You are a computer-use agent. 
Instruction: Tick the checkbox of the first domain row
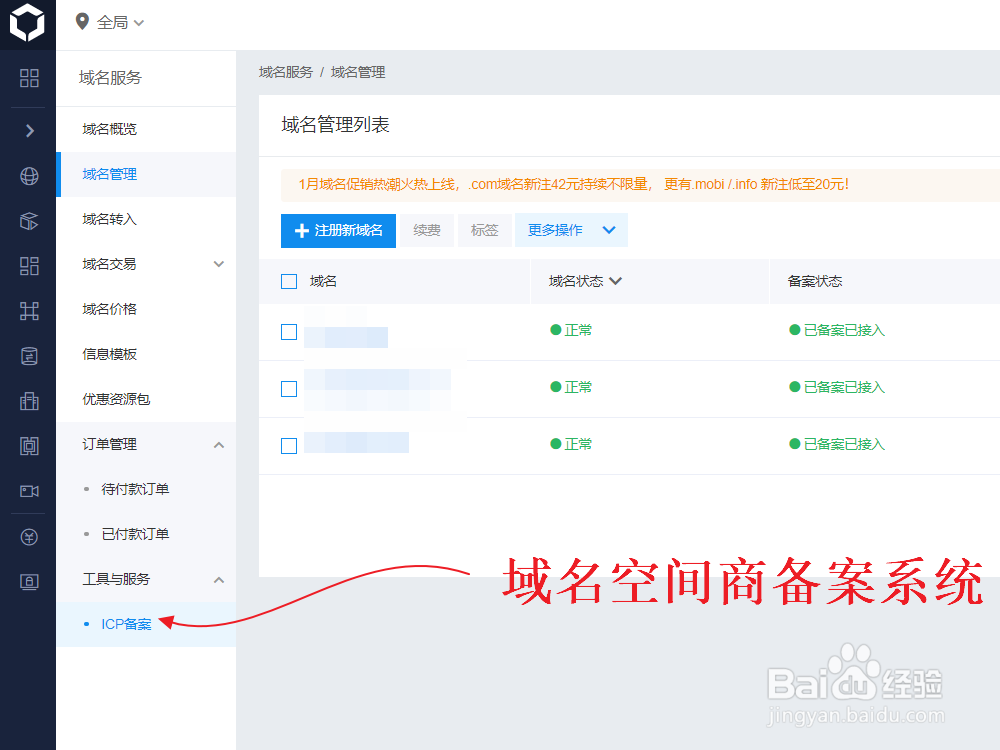pos(289,331)
